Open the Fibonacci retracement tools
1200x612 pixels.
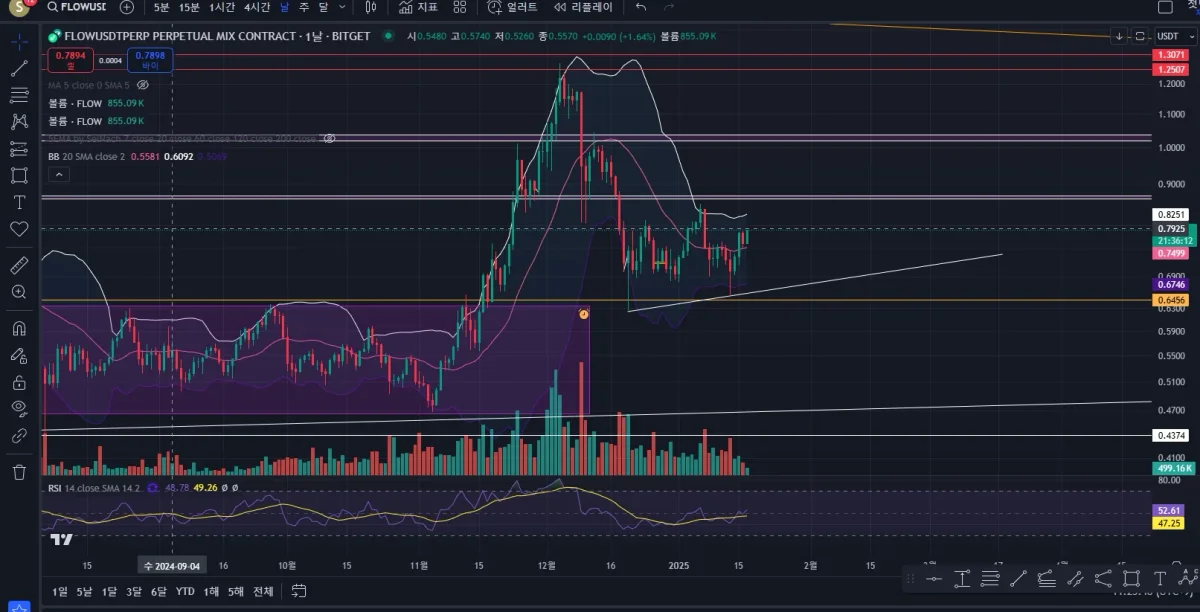[x=19, y=96]
